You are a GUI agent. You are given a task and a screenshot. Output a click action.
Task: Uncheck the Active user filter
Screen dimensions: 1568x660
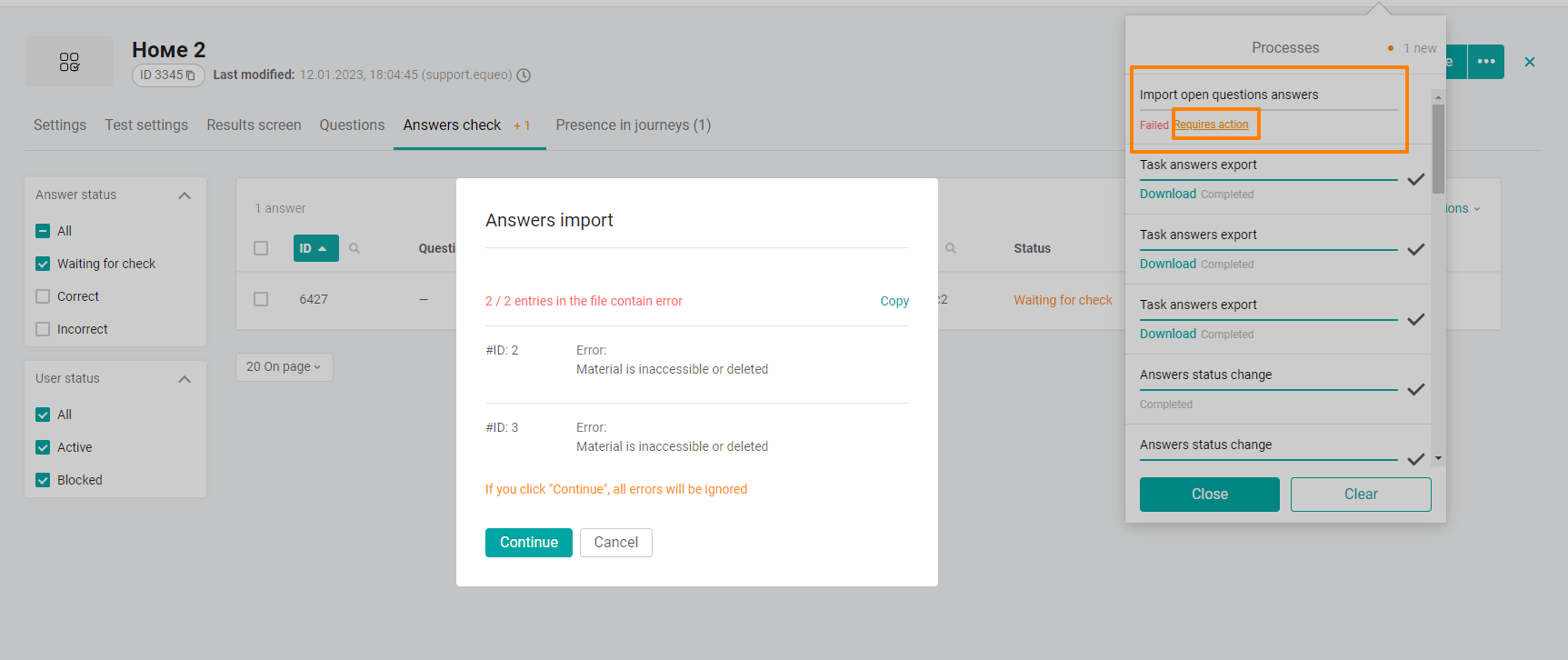click(x=43, y=447)
